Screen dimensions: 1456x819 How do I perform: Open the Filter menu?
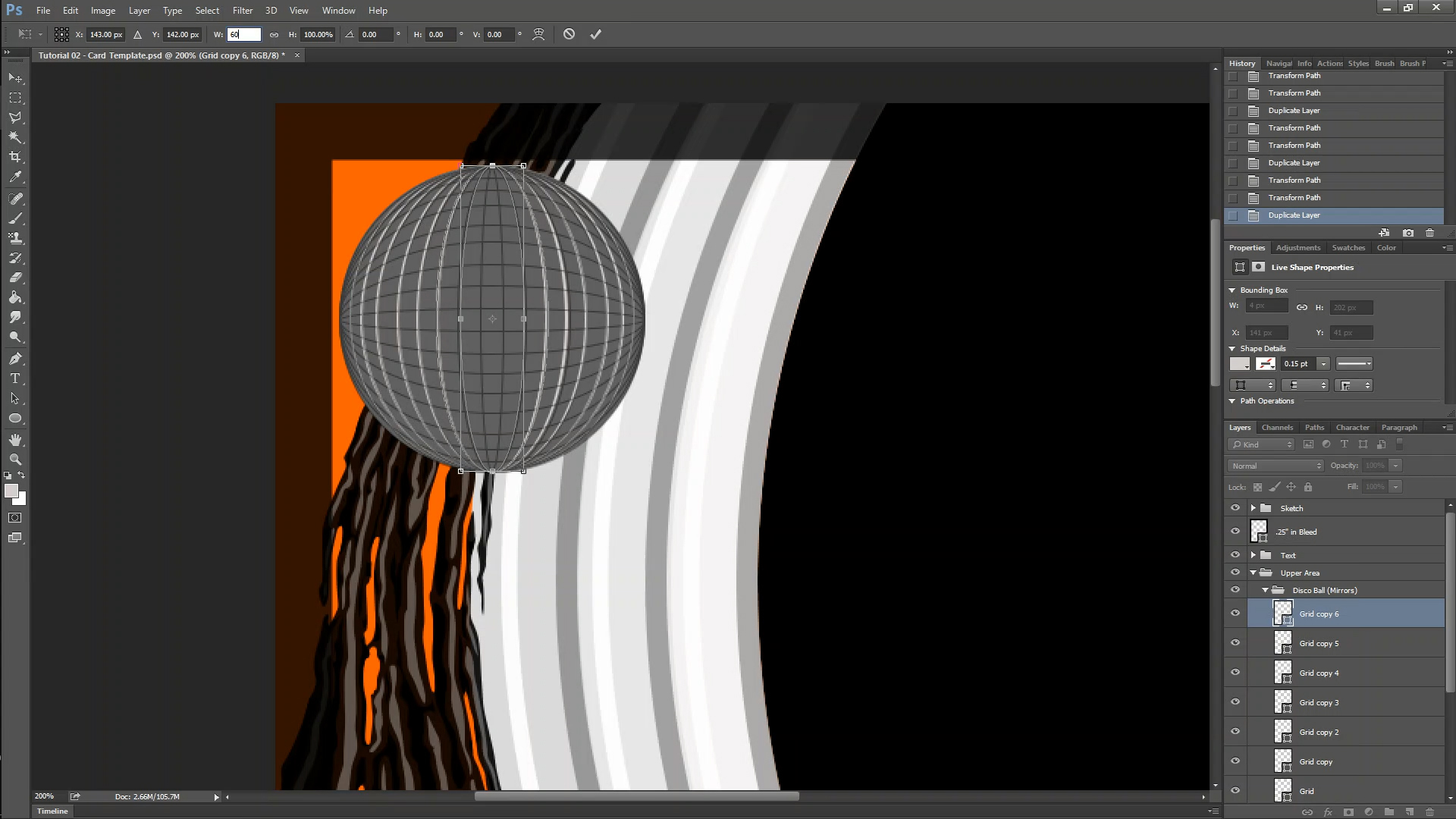[x=243, y=10]
